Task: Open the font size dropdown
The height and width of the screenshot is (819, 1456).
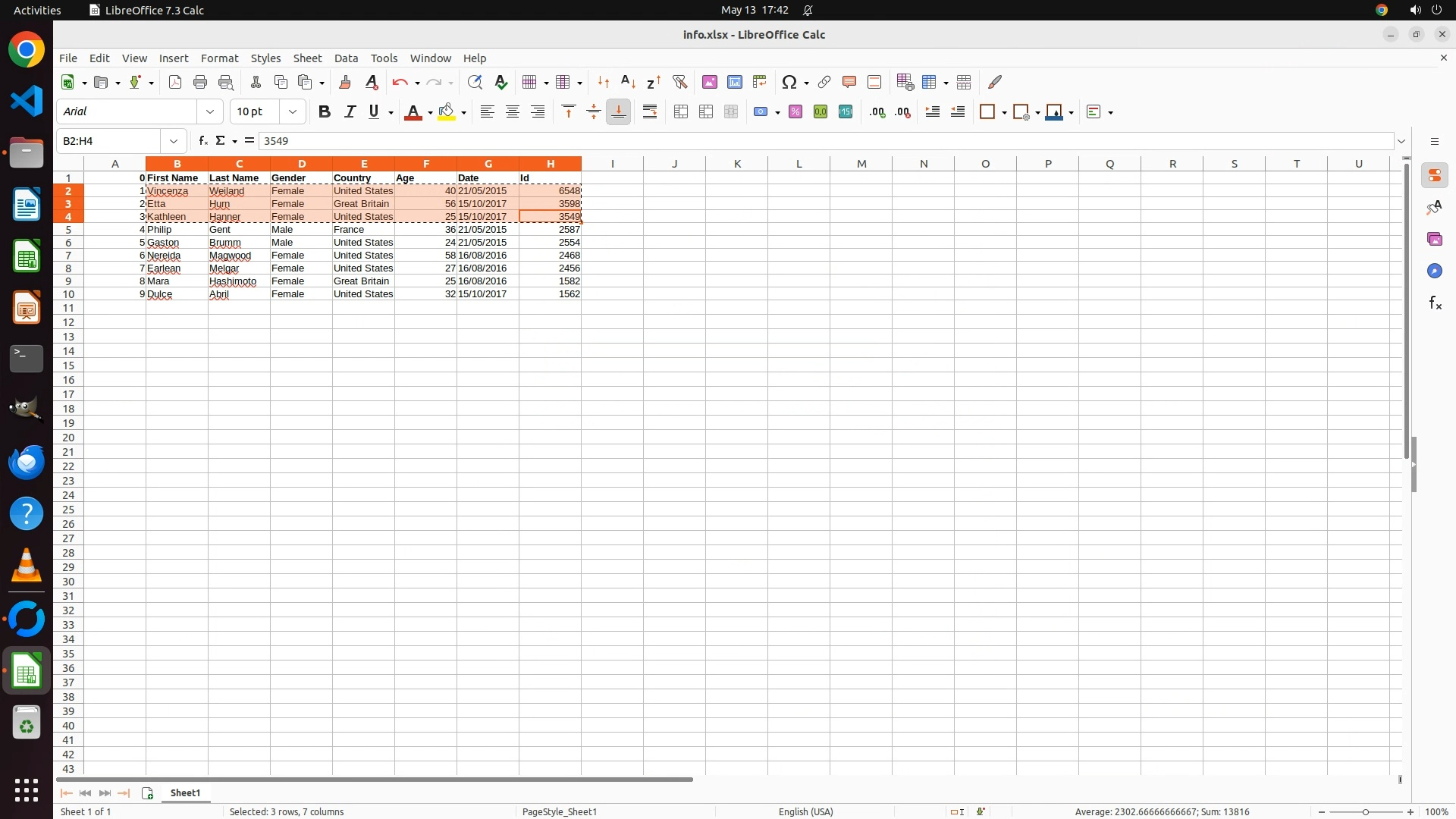Action: click(x=293, y=112)
